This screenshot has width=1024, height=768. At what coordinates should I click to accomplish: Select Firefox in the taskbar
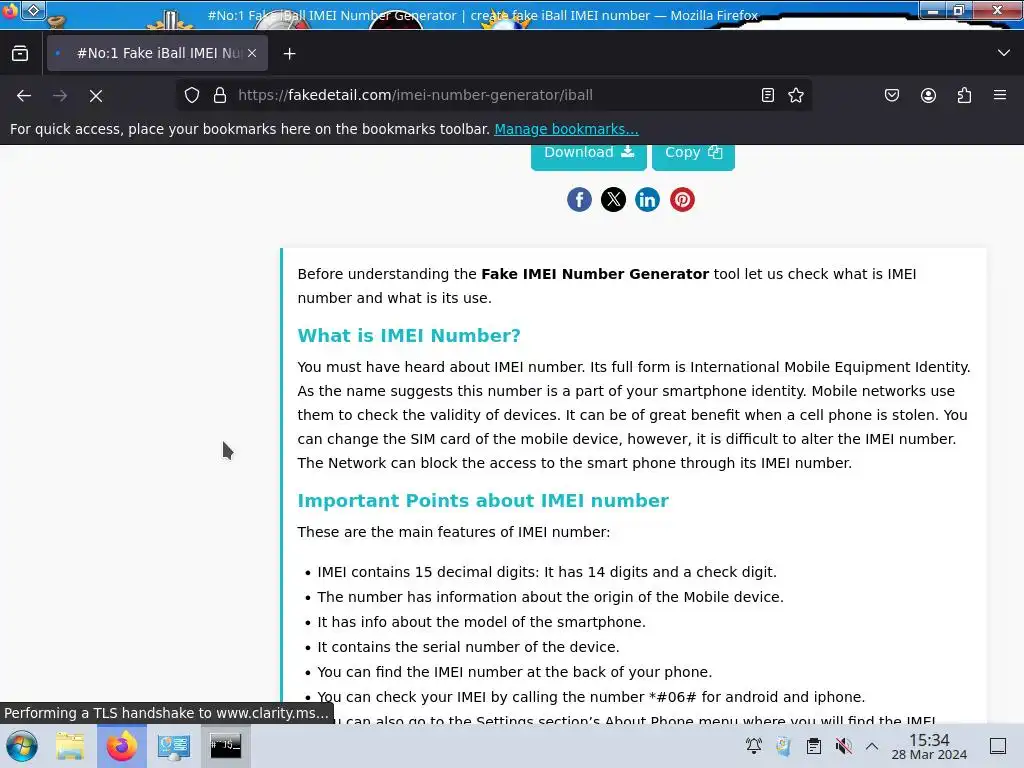click(x=122, y=746)
